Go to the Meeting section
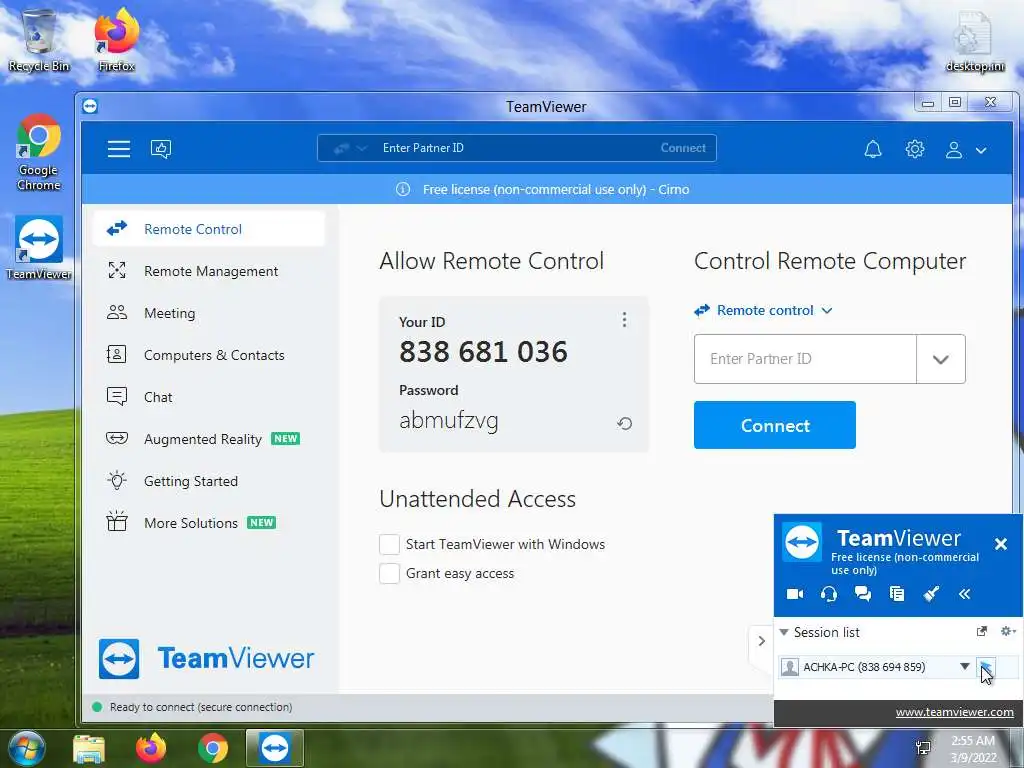 pos(209,313)
